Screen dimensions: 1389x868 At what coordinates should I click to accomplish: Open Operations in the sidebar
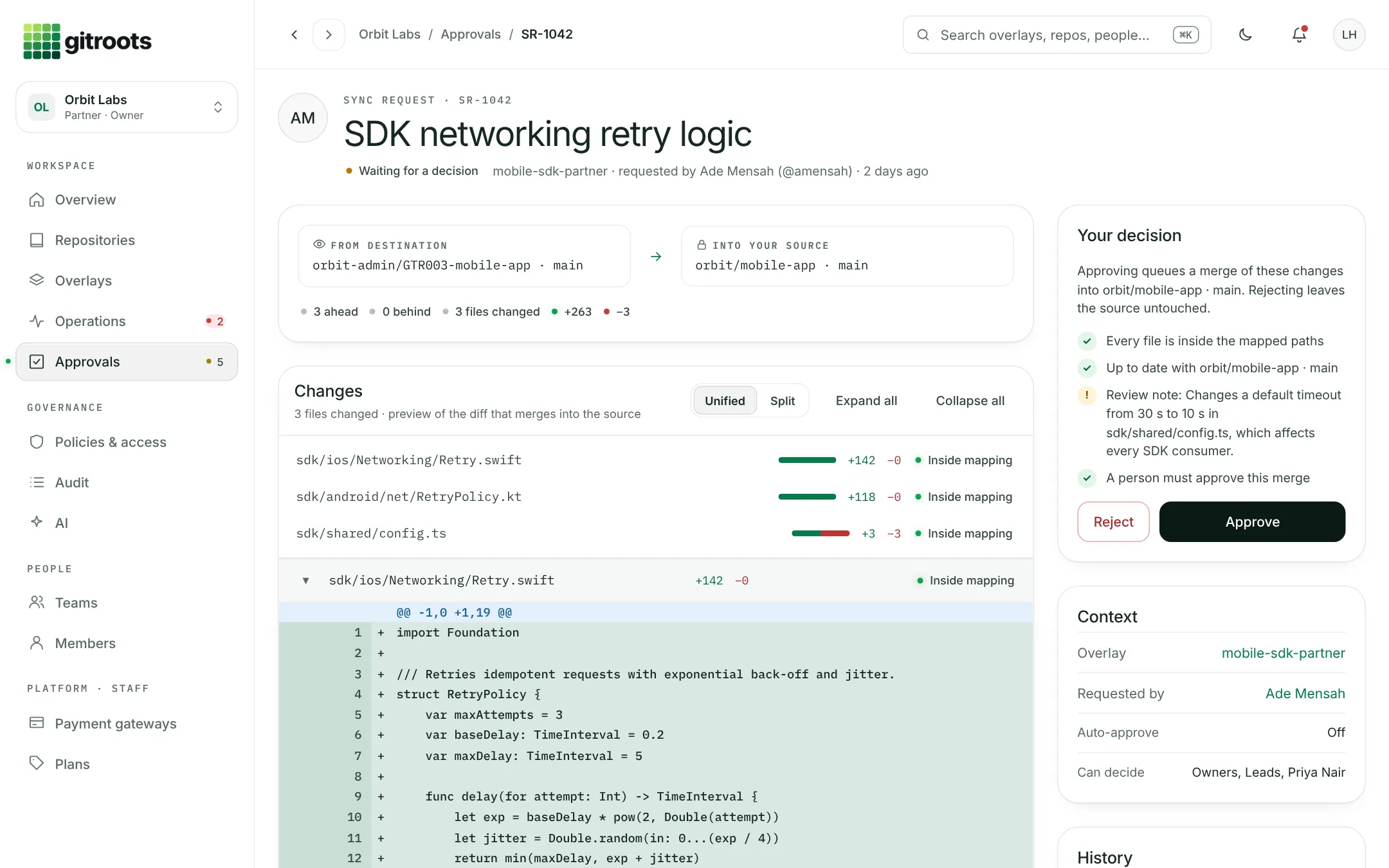127,321
